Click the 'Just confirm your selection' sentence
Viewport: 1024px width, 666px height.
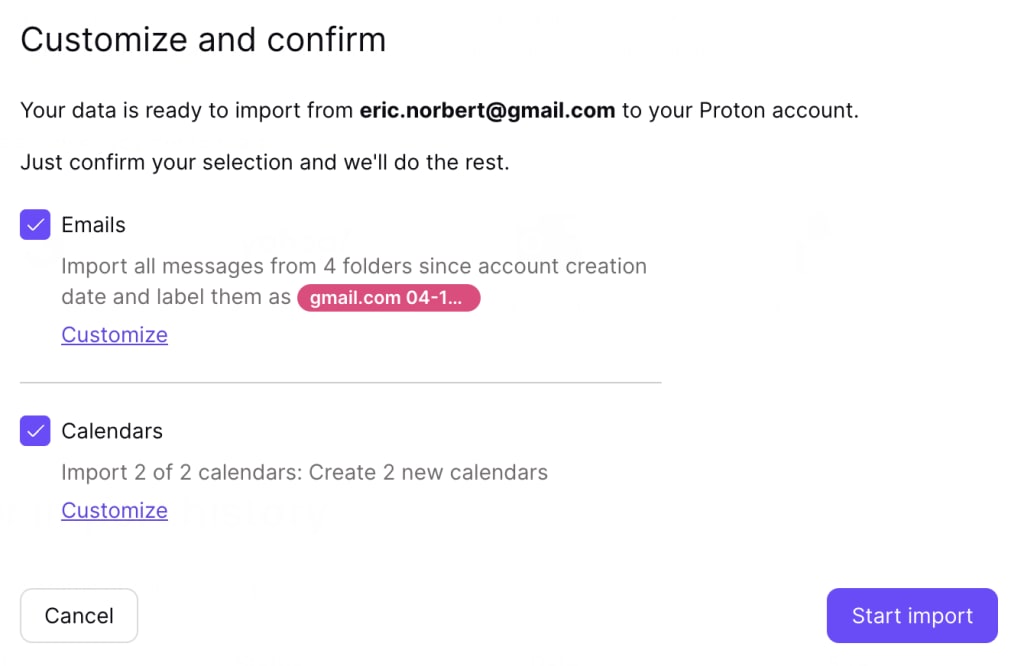[x=265, y=162]
